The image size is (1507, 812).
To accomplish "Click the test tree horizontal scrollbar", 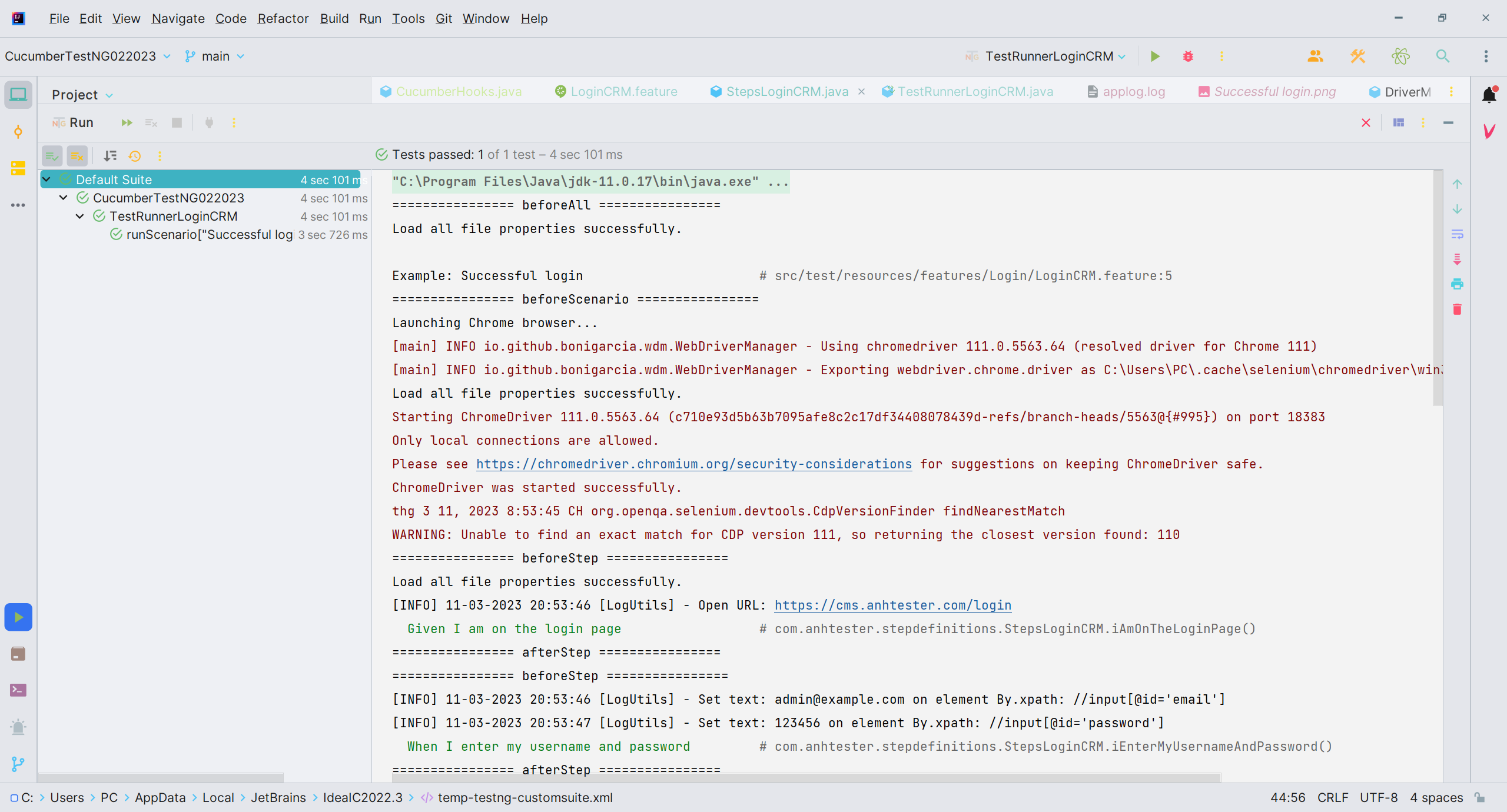I will click(161, 777).
